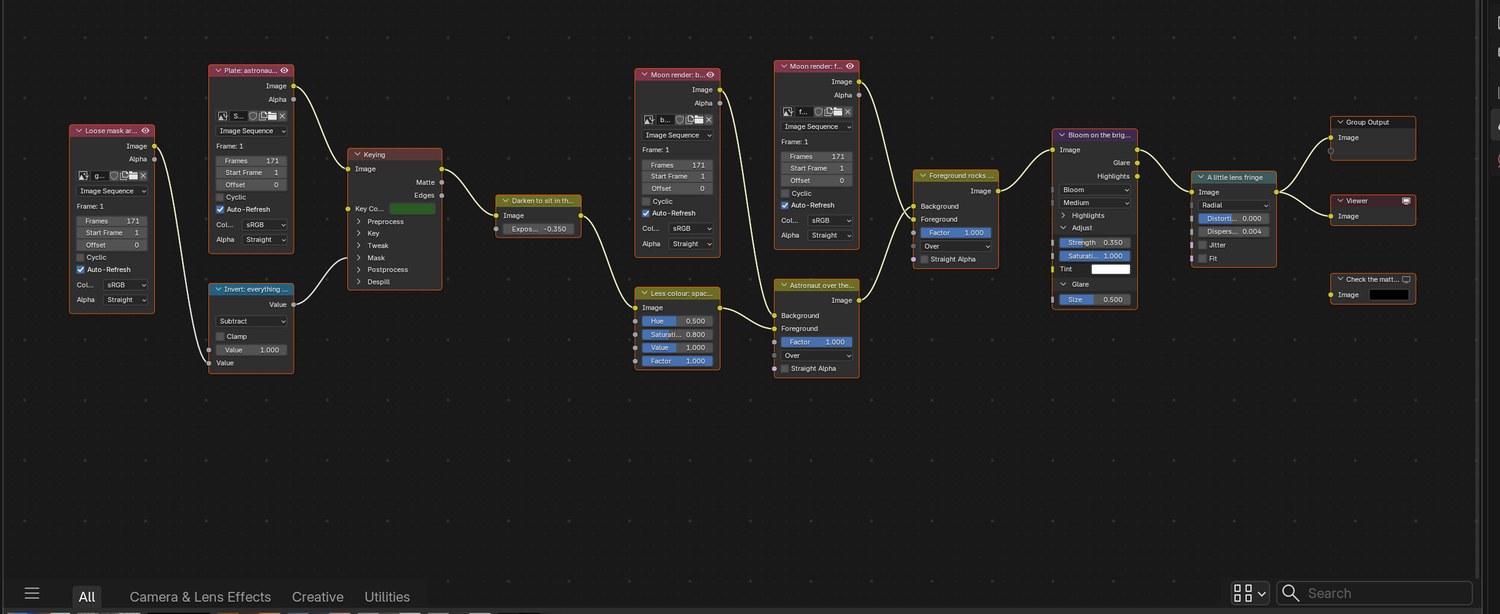The width and height of the screenshot is (1500, 614).
Task: Adjust Strength slider in Bloom node
Action: (1095, 243)
